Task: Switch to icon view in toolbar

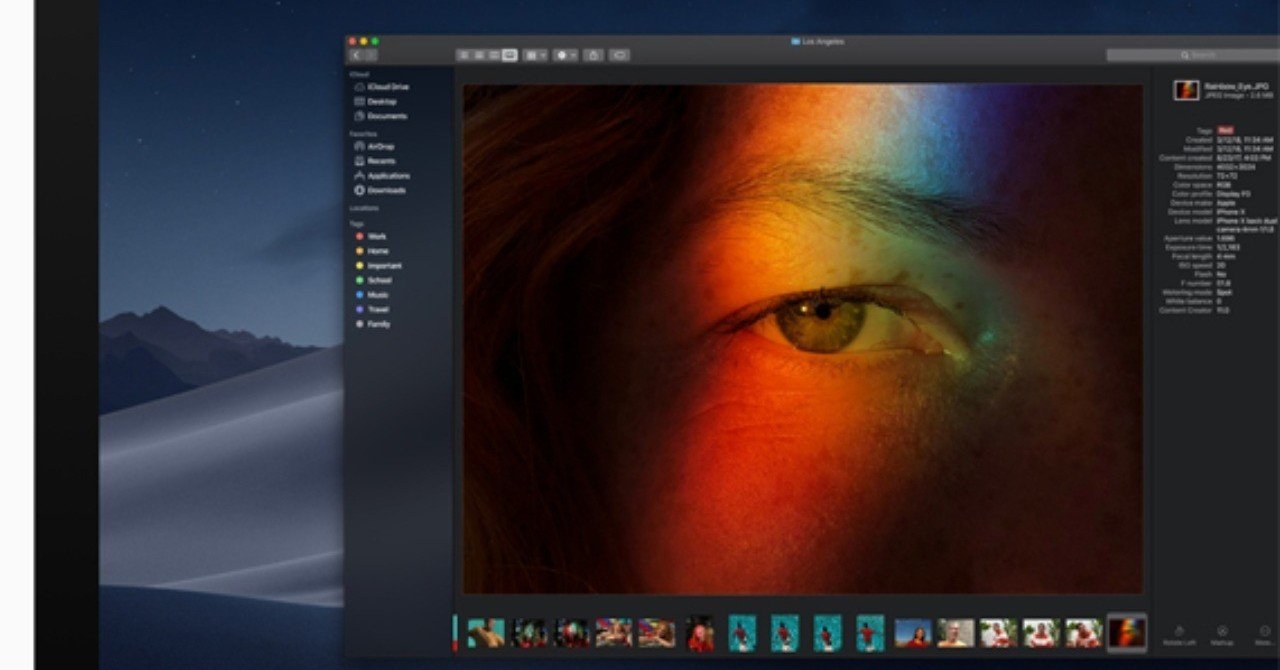Action: 463,55
